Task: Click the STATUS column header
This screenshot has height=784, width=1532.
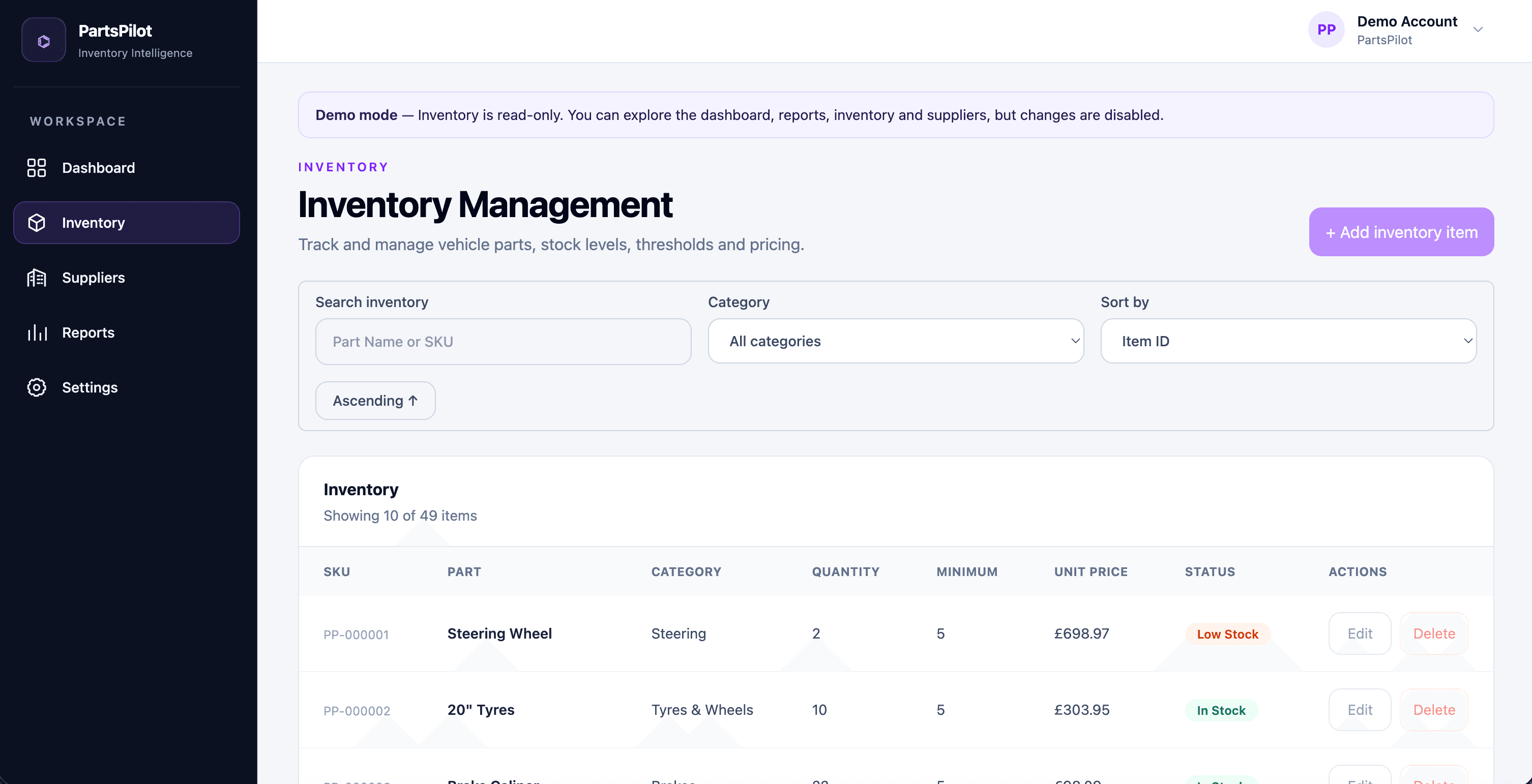Action: point(1210,572)
